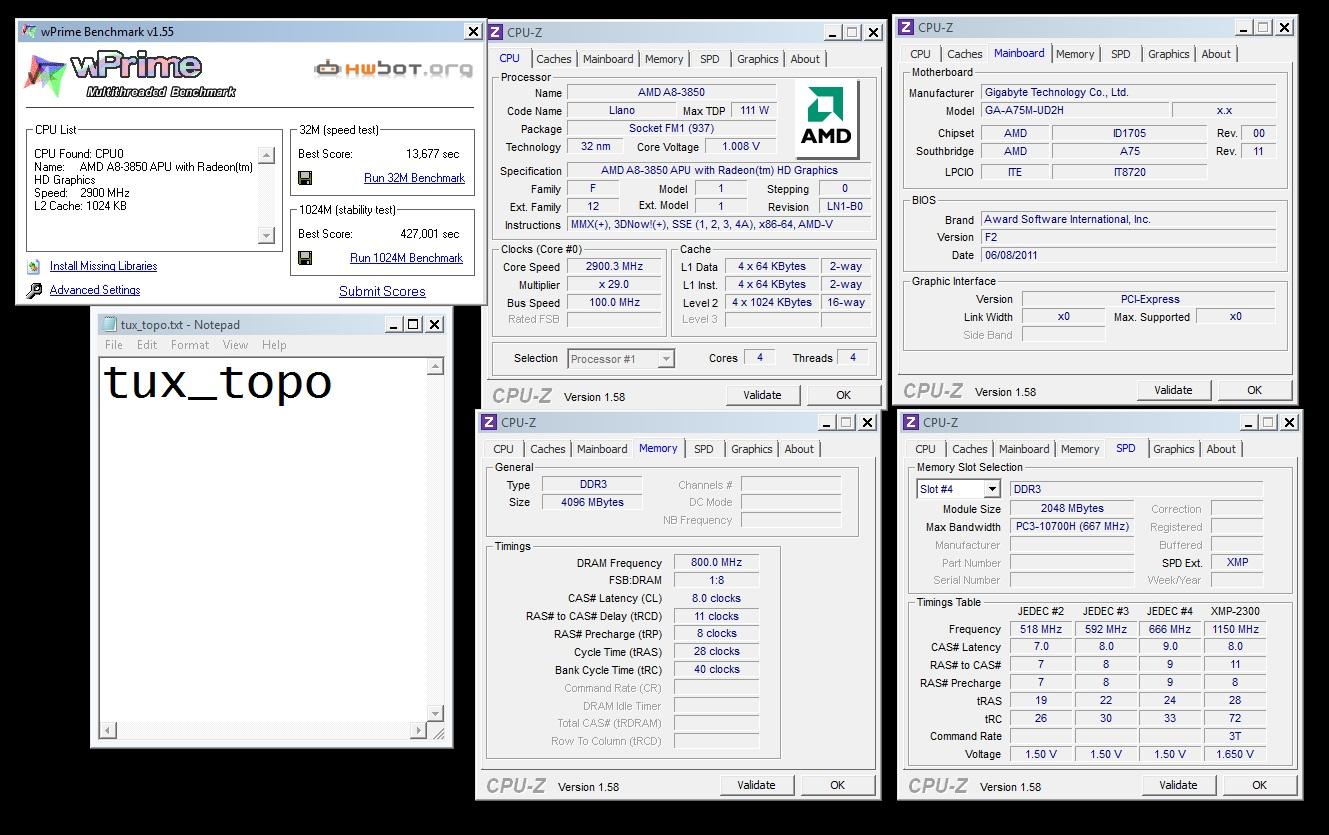
Task: Click the Max Bandwidth PC3-10700H field
Action: [1072, 526]
